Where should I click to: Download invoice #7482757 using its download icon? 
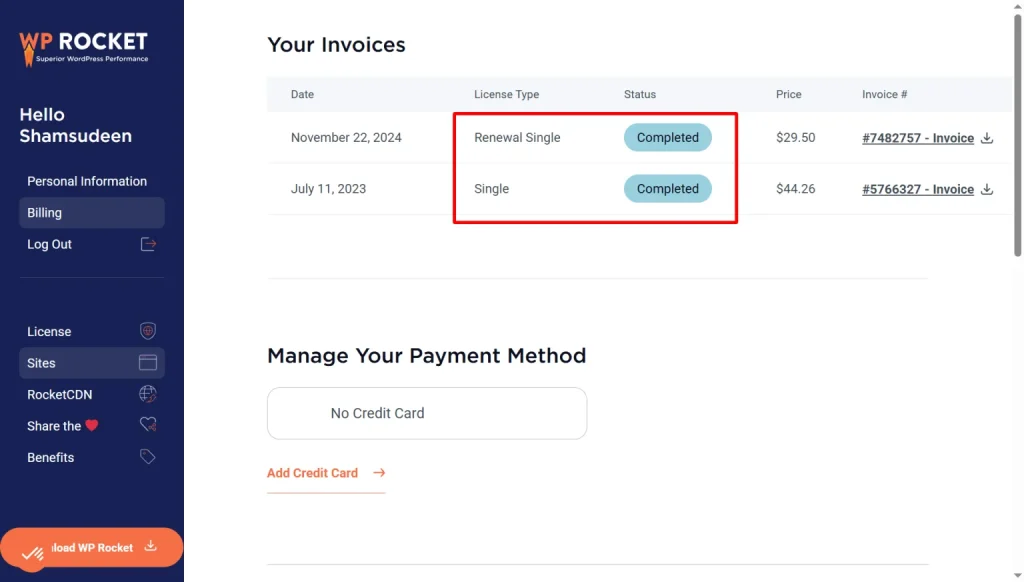coord(987,138)
